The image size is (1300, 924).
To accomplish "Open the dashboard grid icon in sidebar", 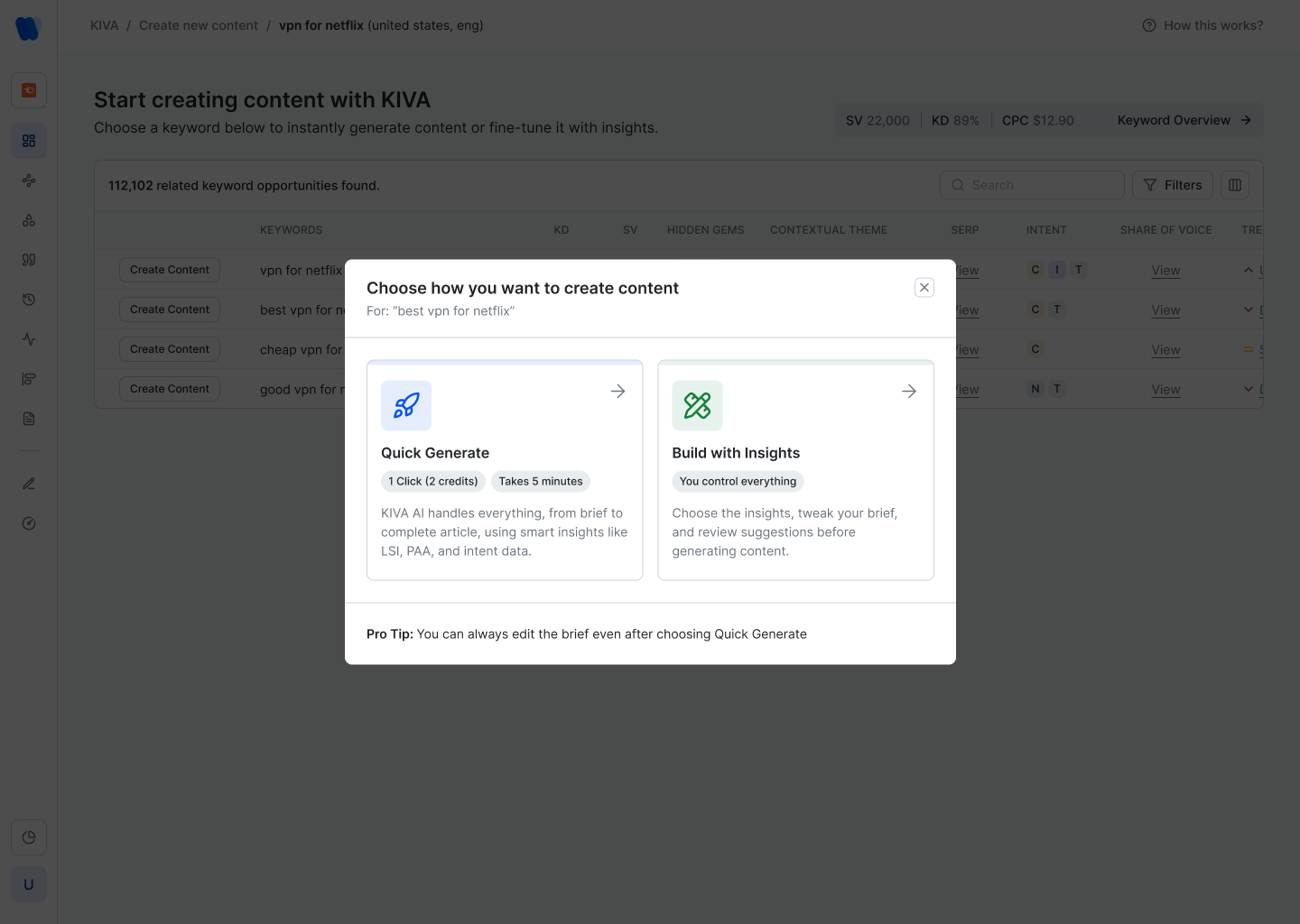I will coord(29,141).
